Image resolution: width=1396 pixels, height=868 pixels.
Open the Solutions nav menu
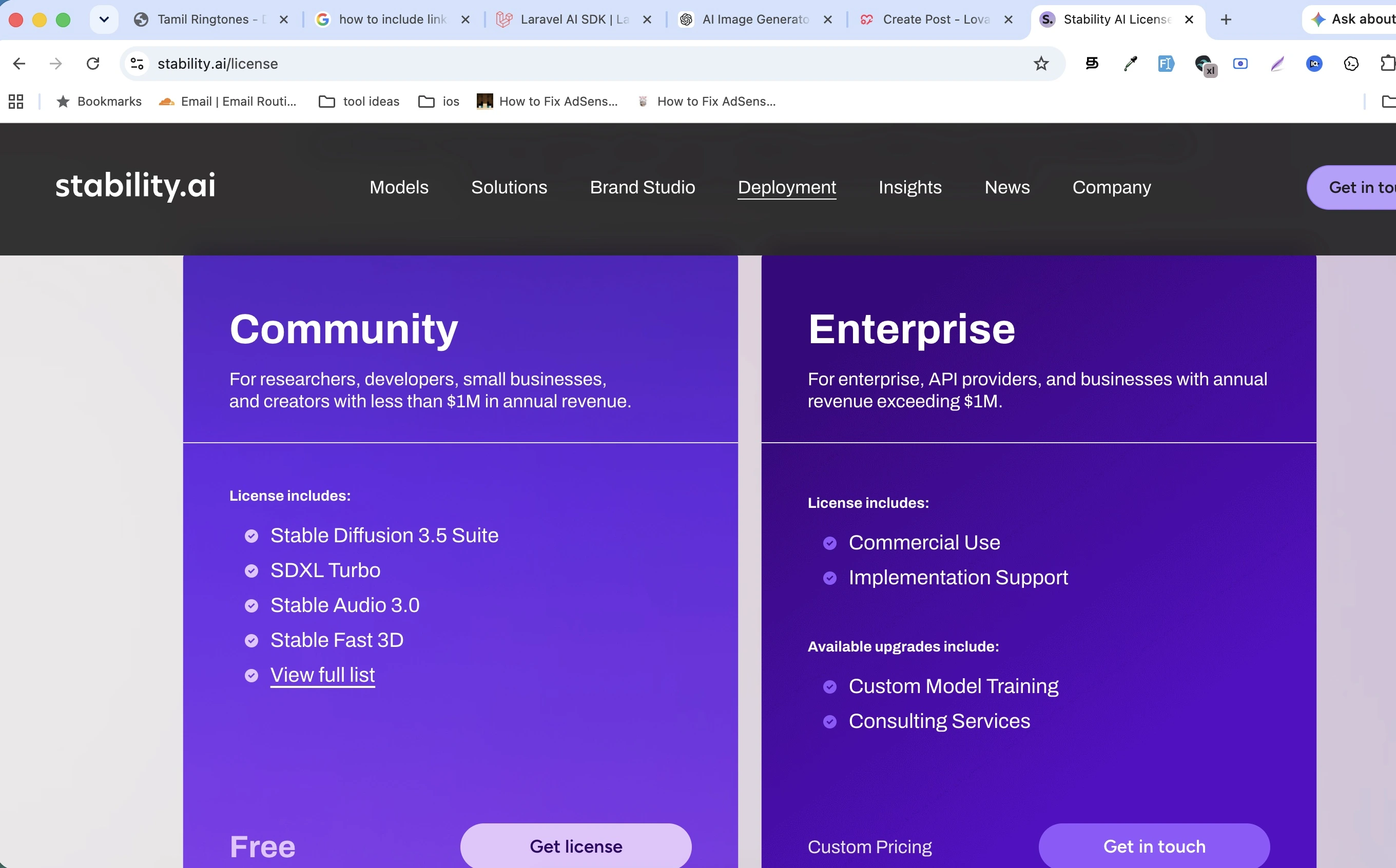pyautogui.click(x=509, y=187)
